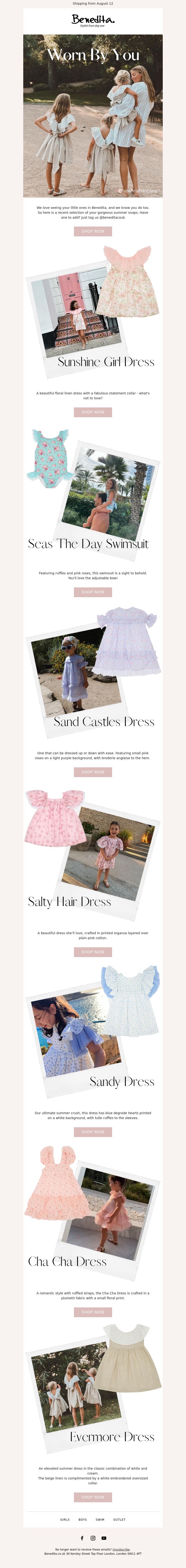This screenshot has height=1568, width=186.
Task: Shop Now under Sand Castles Dress description
Action: [93, 772]
